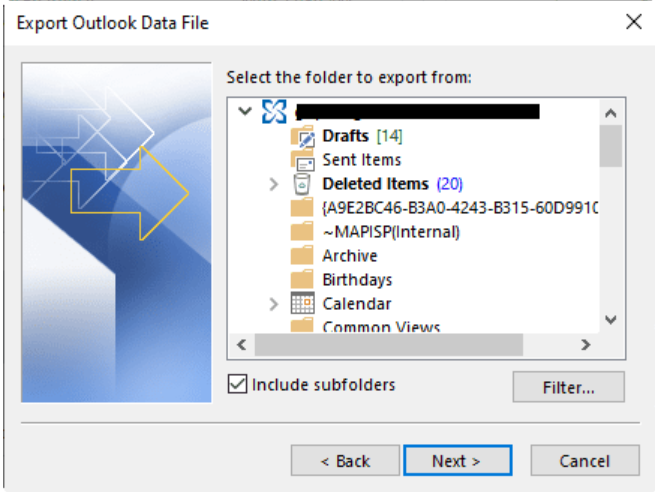Click the horizontal scrollbar right arrow
The height and width of the screenshot is (492, 655).
click(587, 345)
